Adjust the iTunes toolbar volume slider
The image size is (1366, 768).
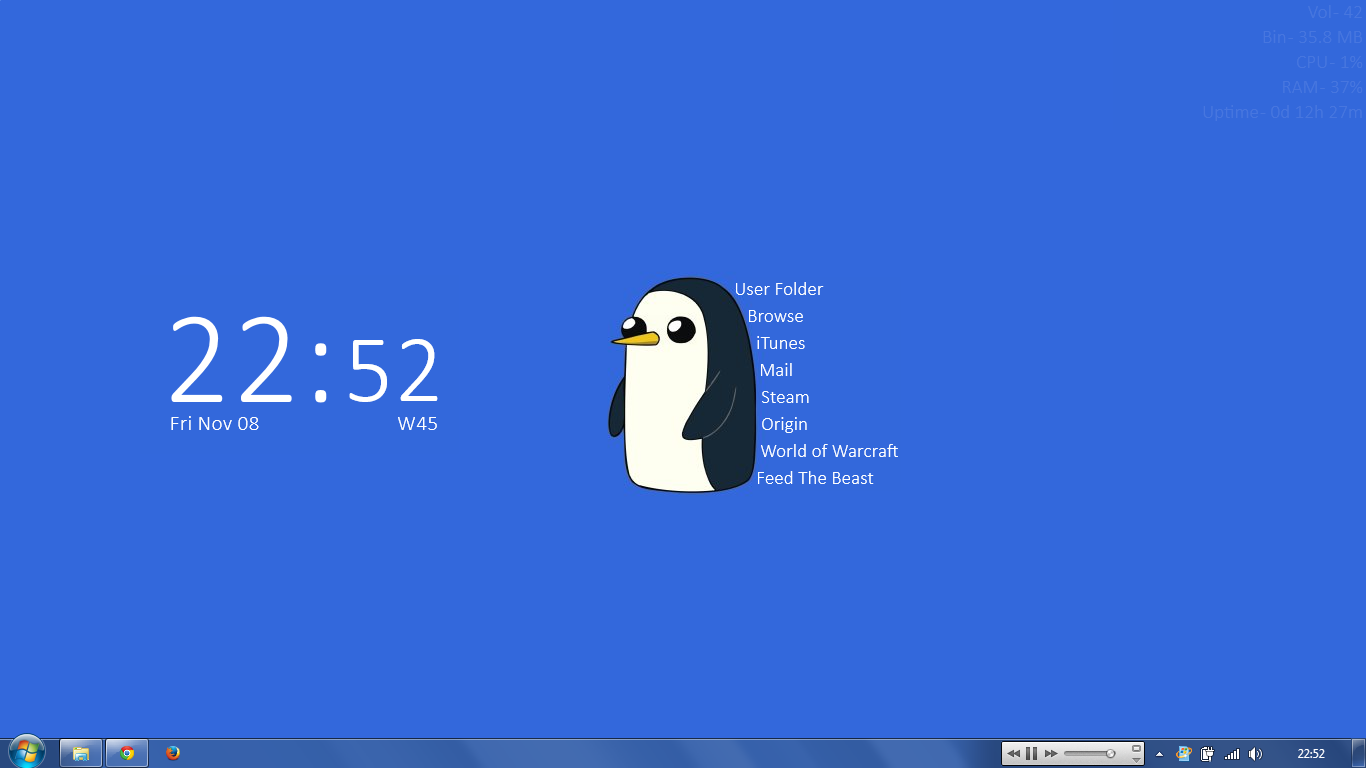click(x=1090, y=753)
